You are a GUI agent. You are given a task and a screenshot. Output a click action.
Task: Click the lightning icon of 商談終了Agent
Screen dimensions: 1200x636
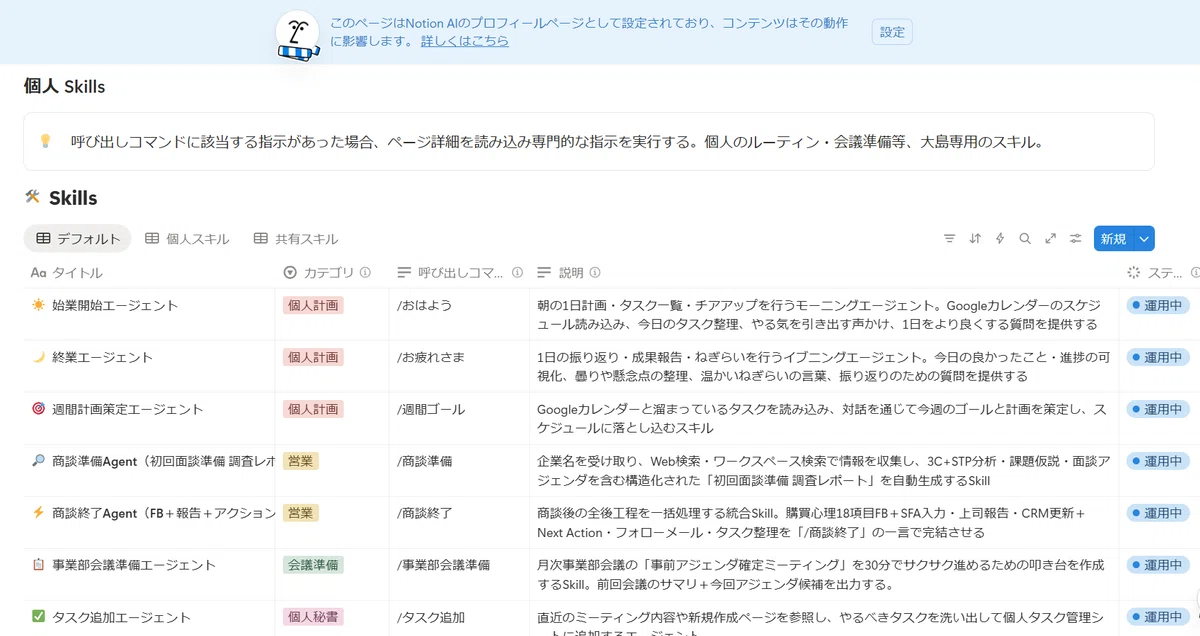39,513
